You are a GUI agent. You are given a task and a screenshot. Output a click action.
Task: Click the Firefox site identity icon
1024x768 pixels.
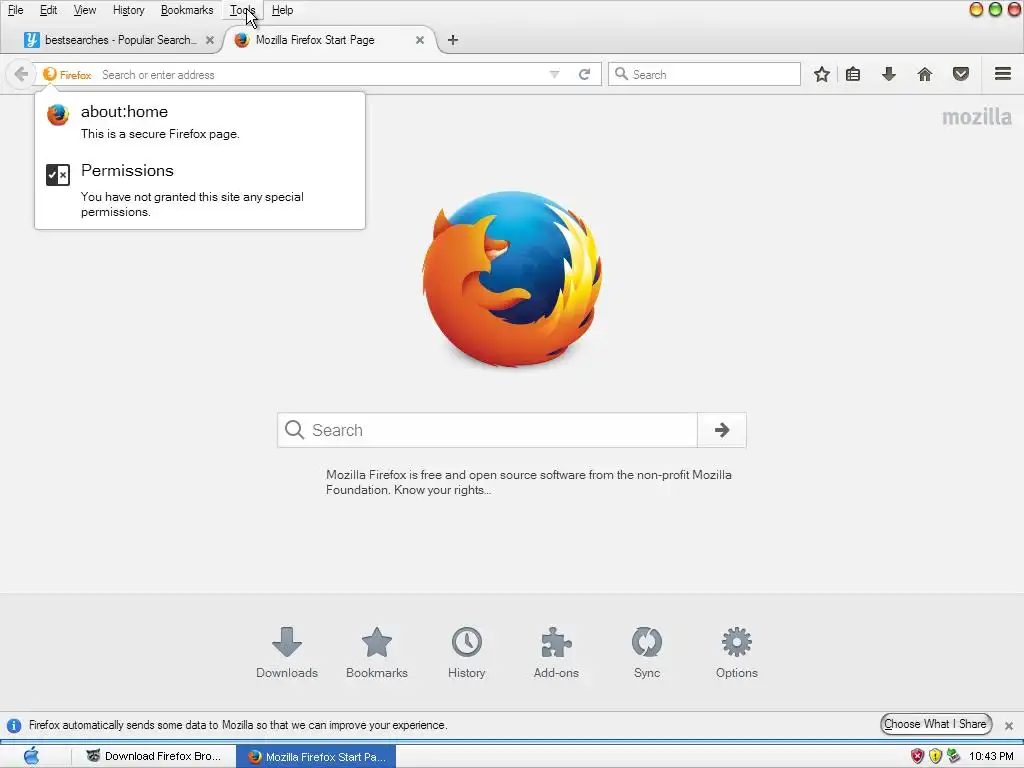pyautogui.click(x=67, y=74)
